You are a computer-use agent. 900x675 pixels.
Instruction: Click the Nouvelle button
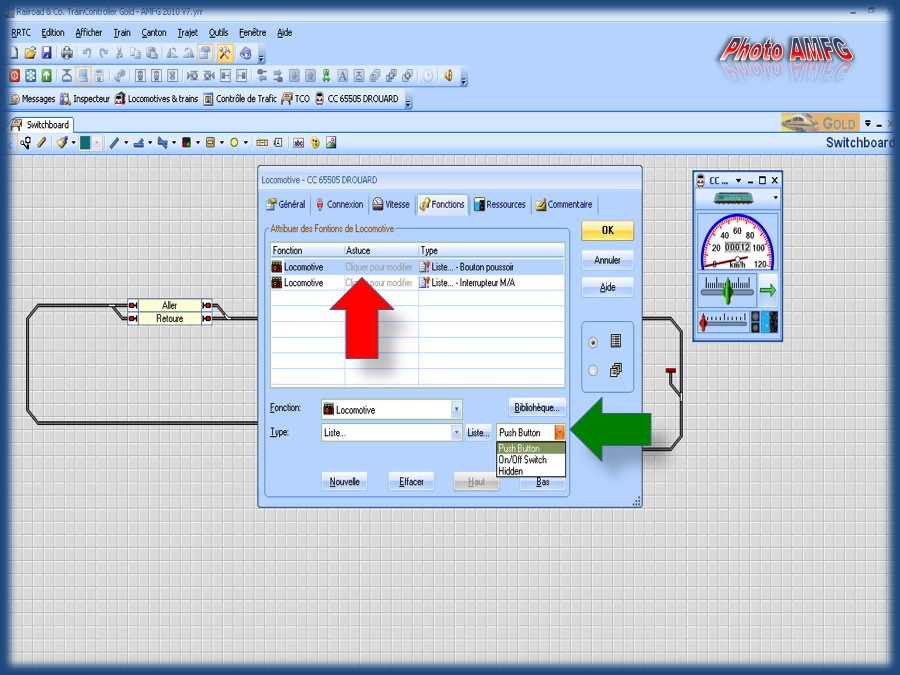pos(344,482)
